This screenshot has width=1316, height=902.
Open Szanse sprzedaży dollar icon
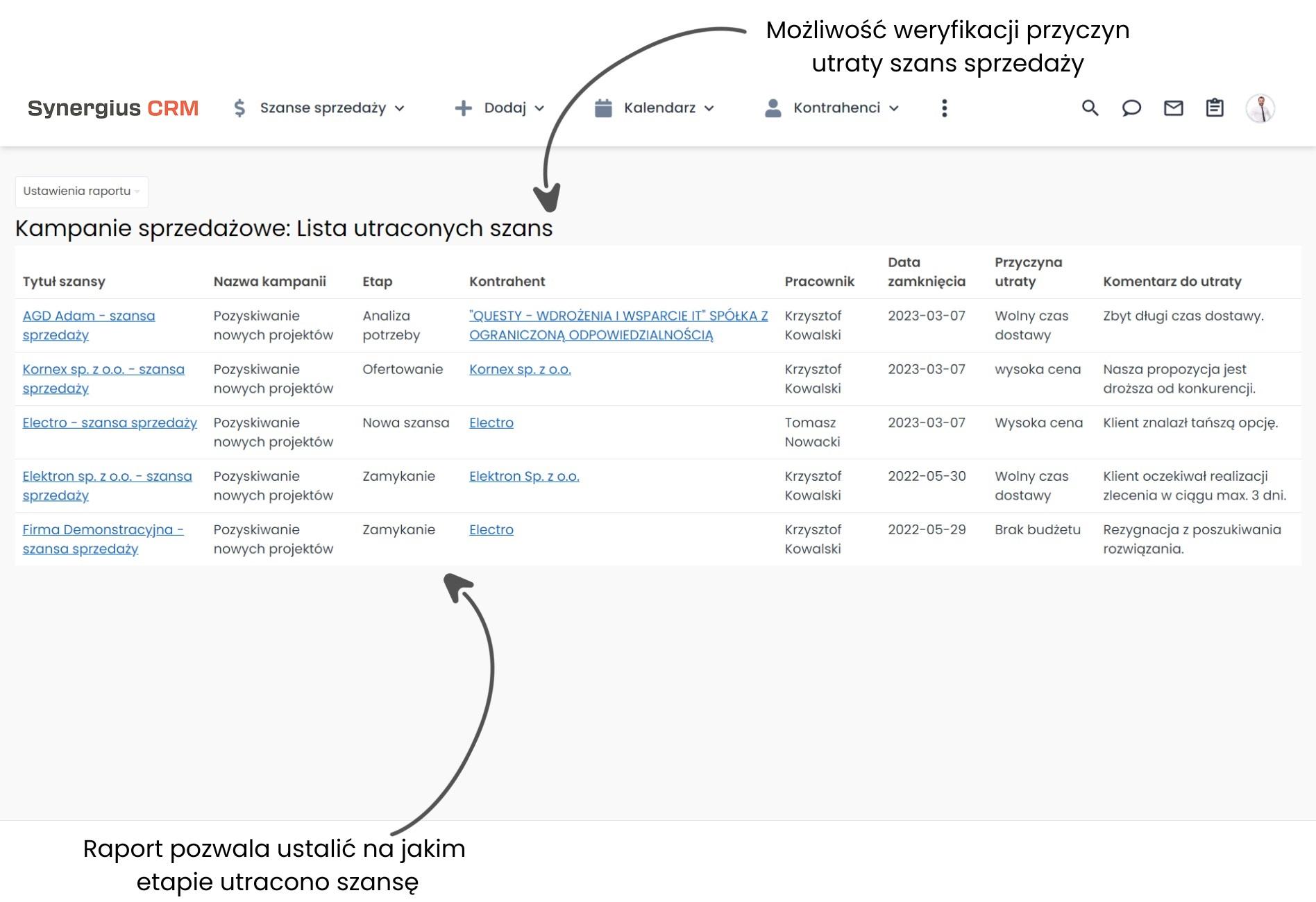coord(239,108)
